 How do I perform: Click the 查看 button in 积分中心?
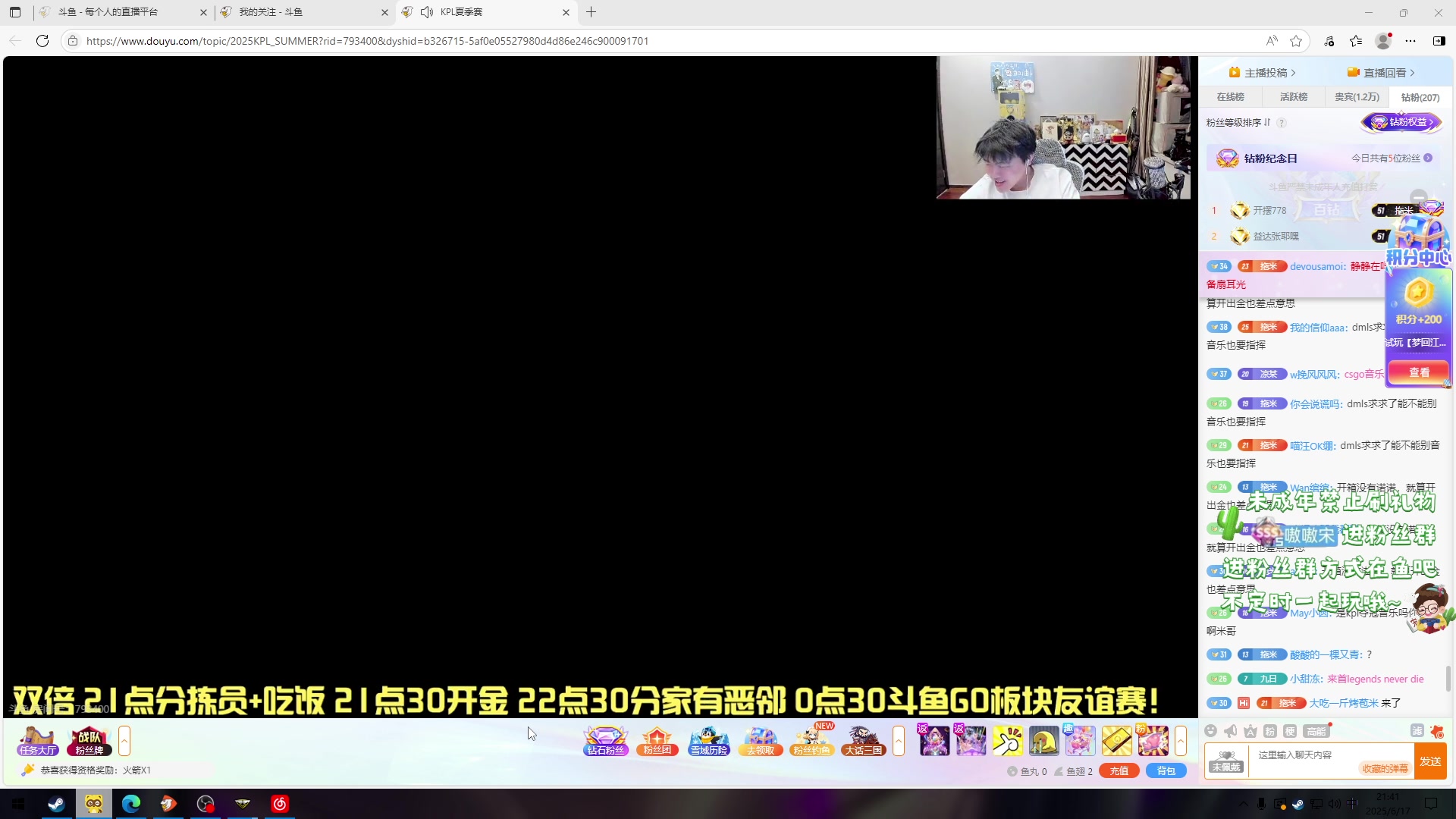click(x=1419, y=372)
